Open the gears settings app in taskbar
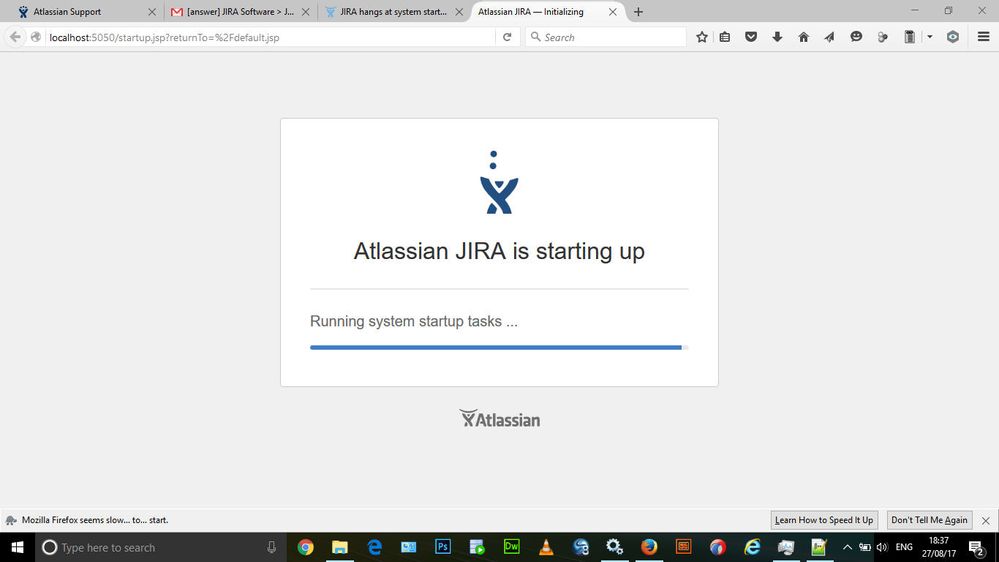 [614, 547]
